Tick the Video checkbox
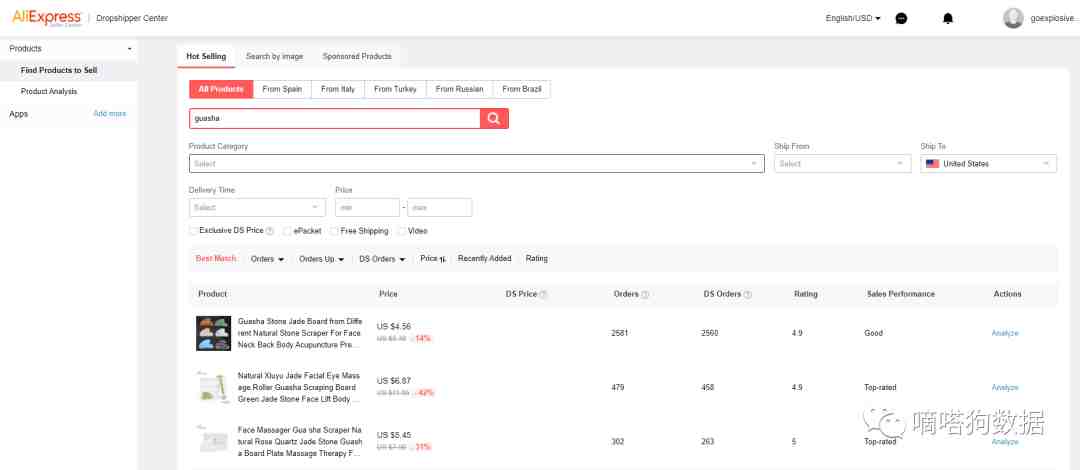1080x470 pixels. coord(402,231)
